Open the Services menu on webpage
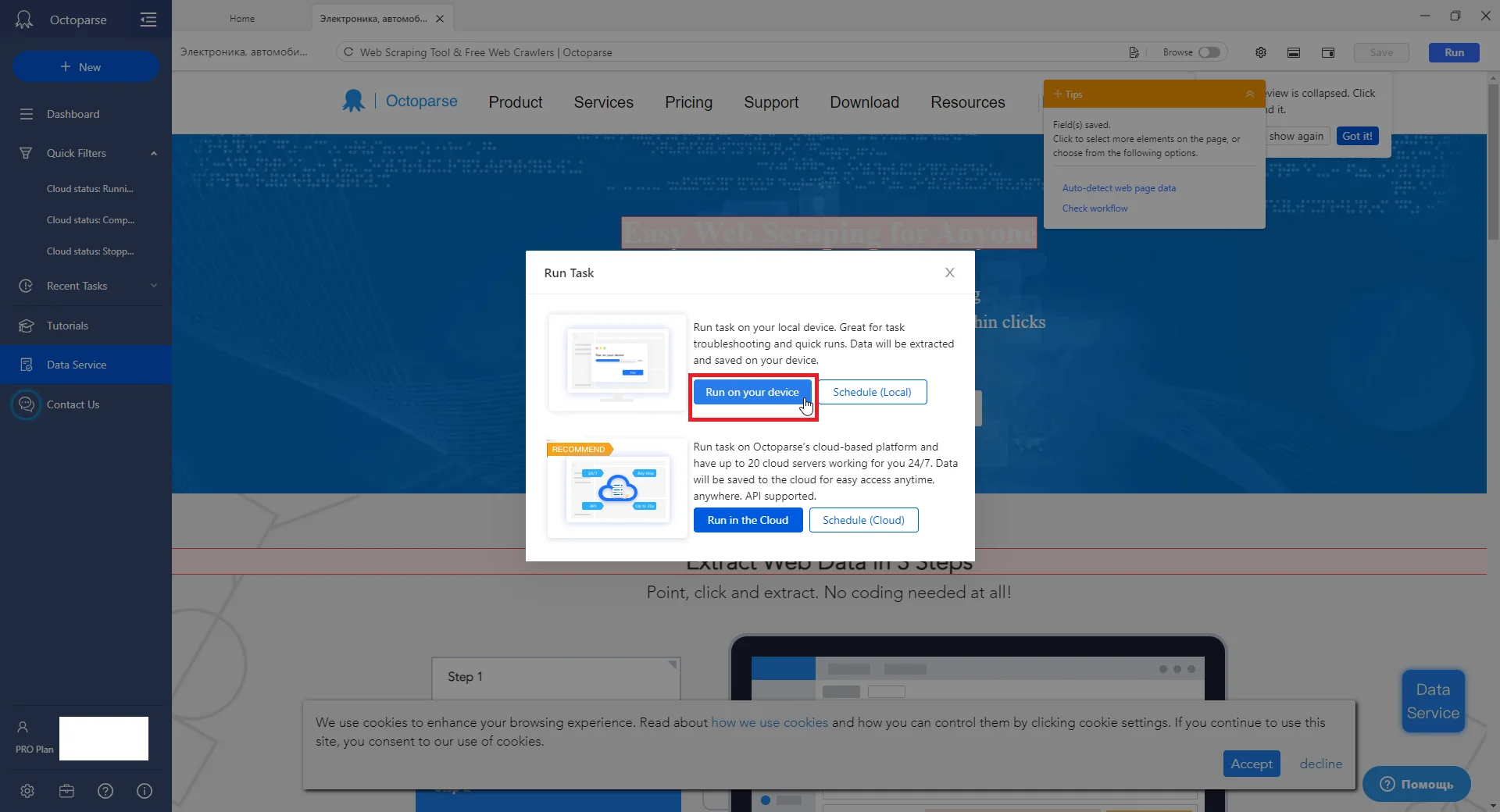Screen dimensions: 1500x812 click(604, 102)
